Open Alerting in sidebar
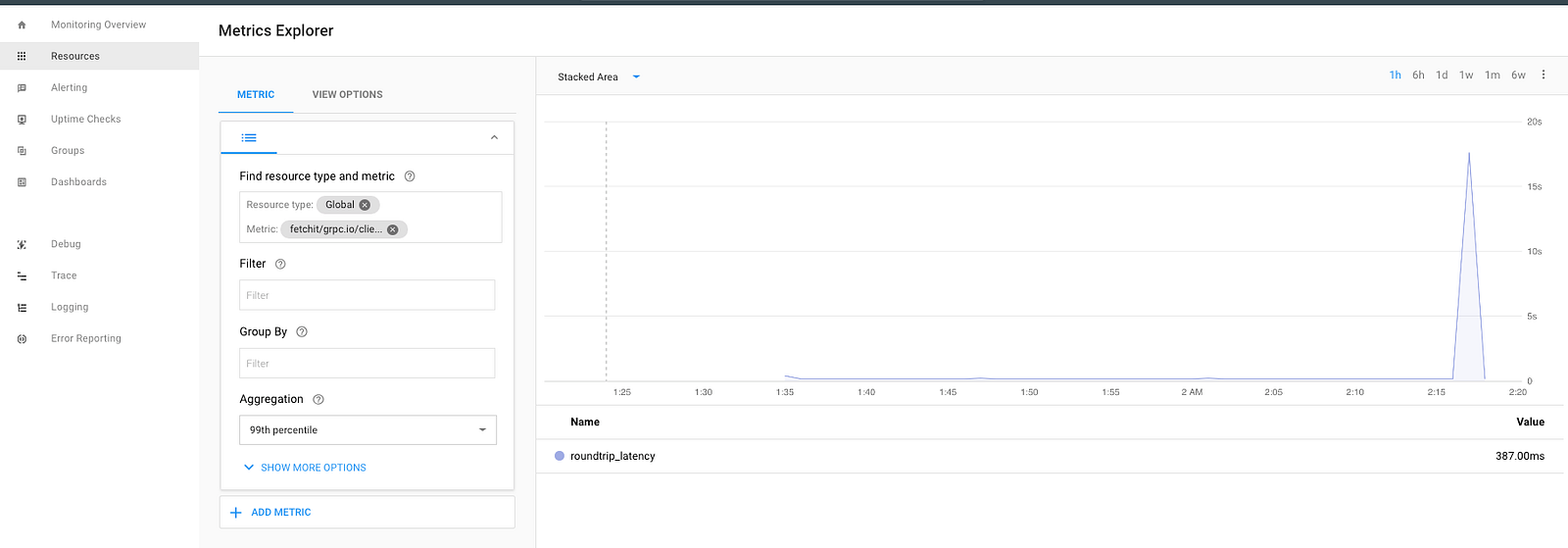Image resolution: width=1568 pixels, height=548 pixels. click(x=69, y=87)
